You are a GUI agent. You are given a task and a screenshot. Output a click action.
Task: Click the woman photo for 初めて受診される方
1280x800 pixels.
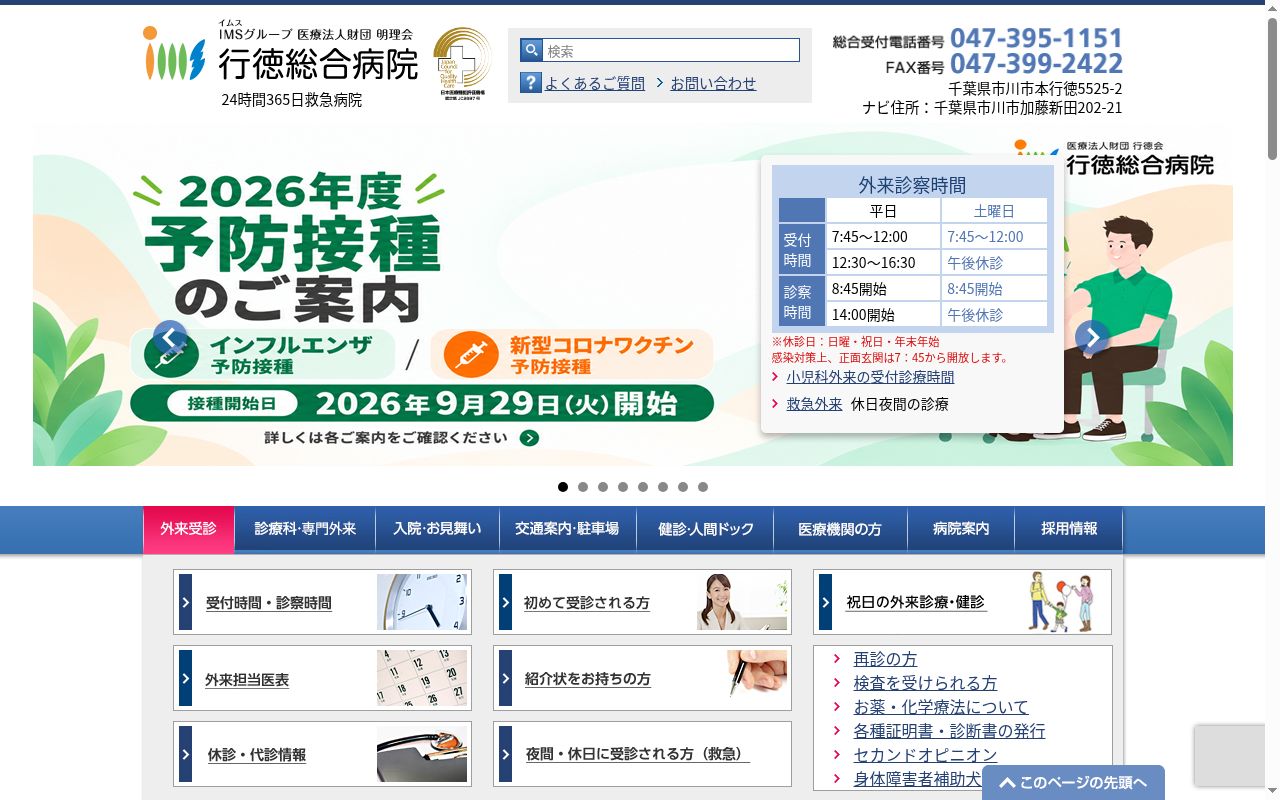point(742,602)
